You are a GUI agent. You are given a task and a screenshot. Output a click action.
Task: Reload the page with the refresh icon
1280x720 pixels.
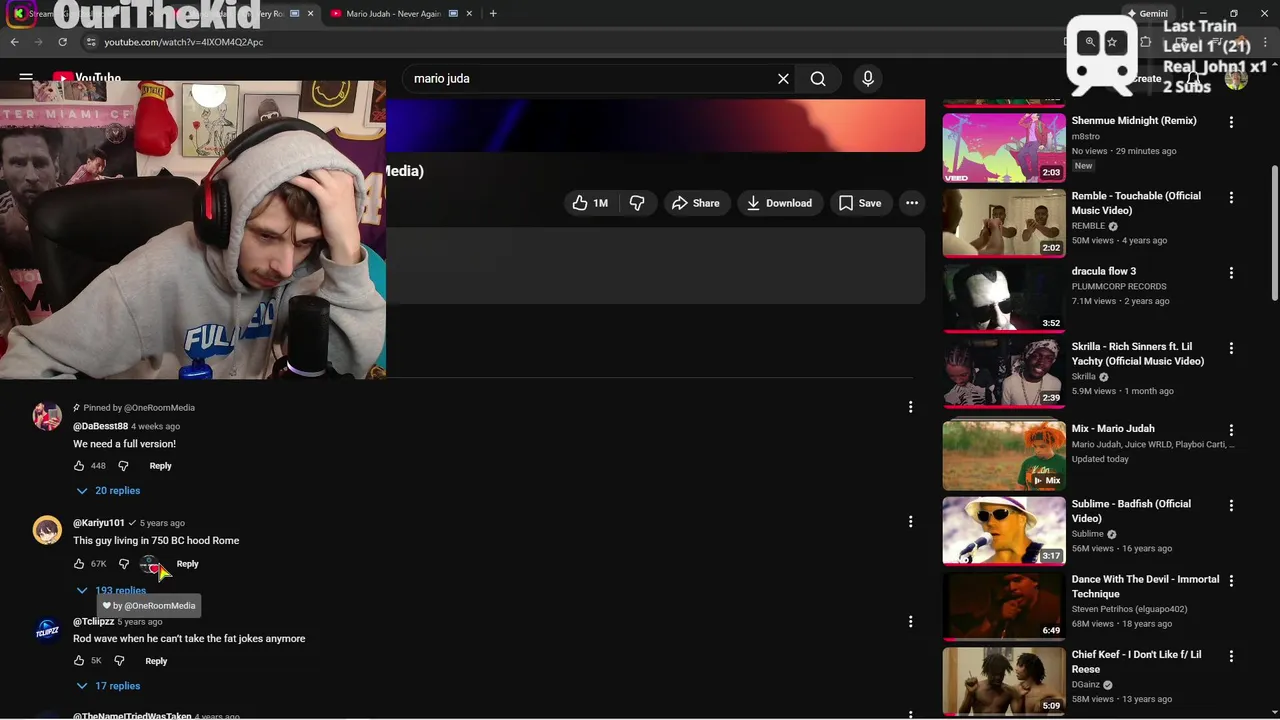click(x=62, y=42)
